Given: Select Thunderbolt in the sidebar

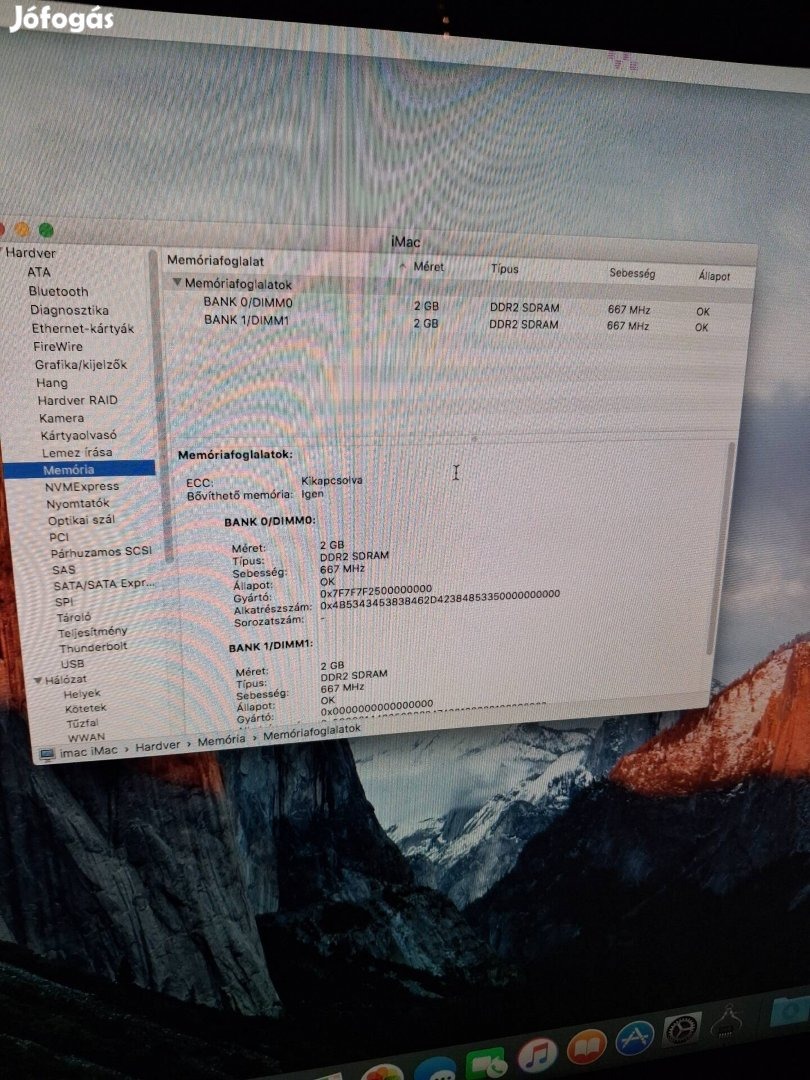Looking at the screenshot, I should [x=93, y=647].
